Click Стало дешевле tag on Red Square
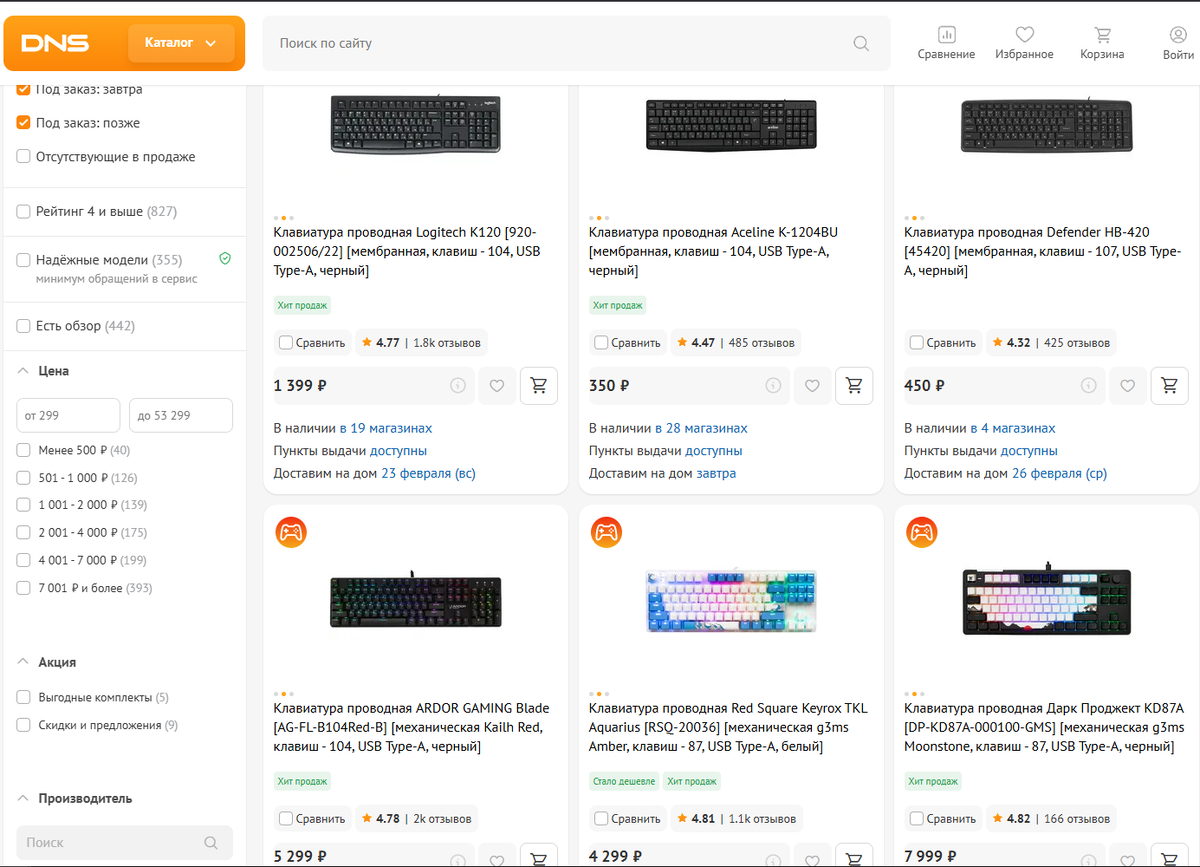This screenshot has height=867, width=1200. click(x=624, y=781)
